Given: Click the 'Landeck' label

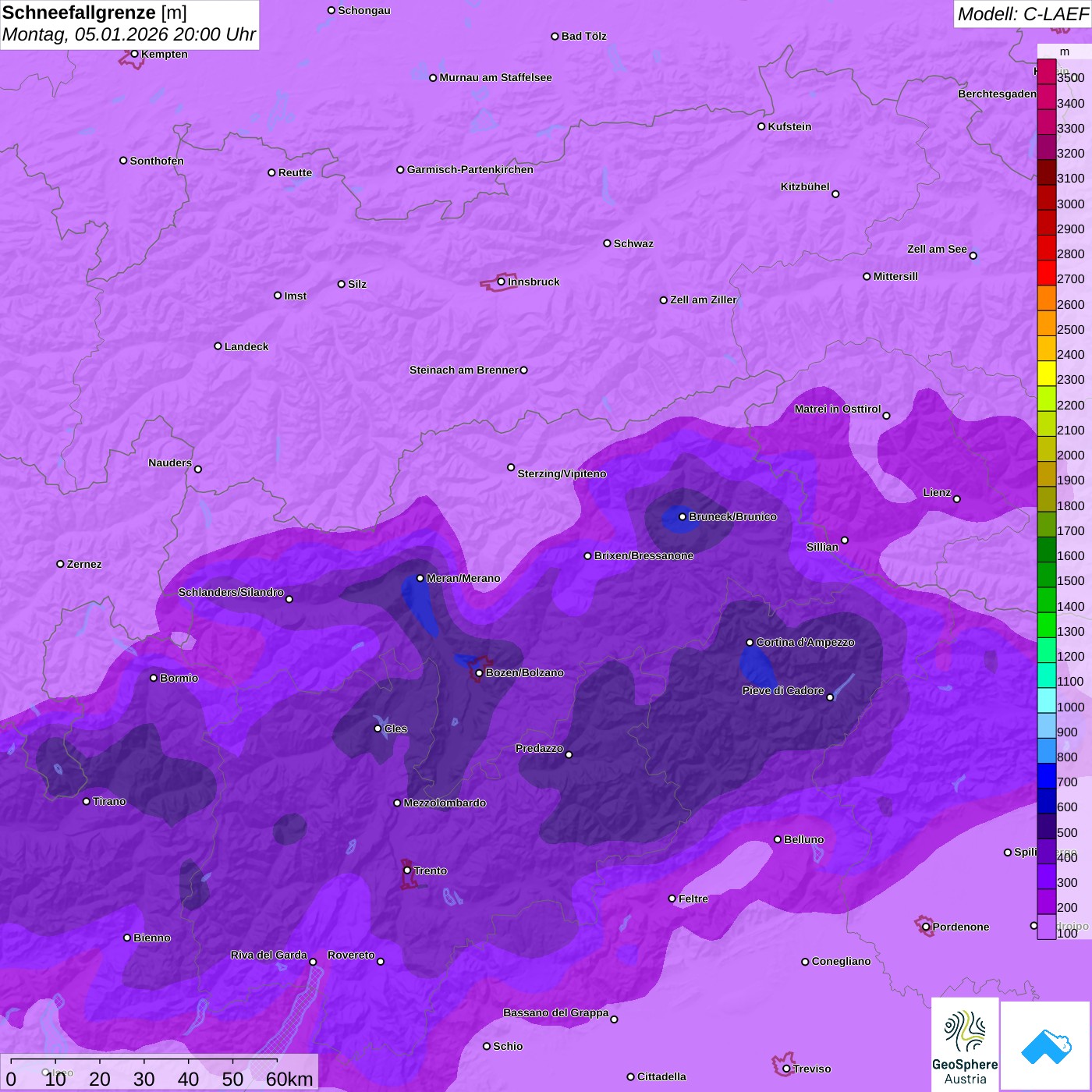Looking at the screenshot, I should click(x=246, y=346).
